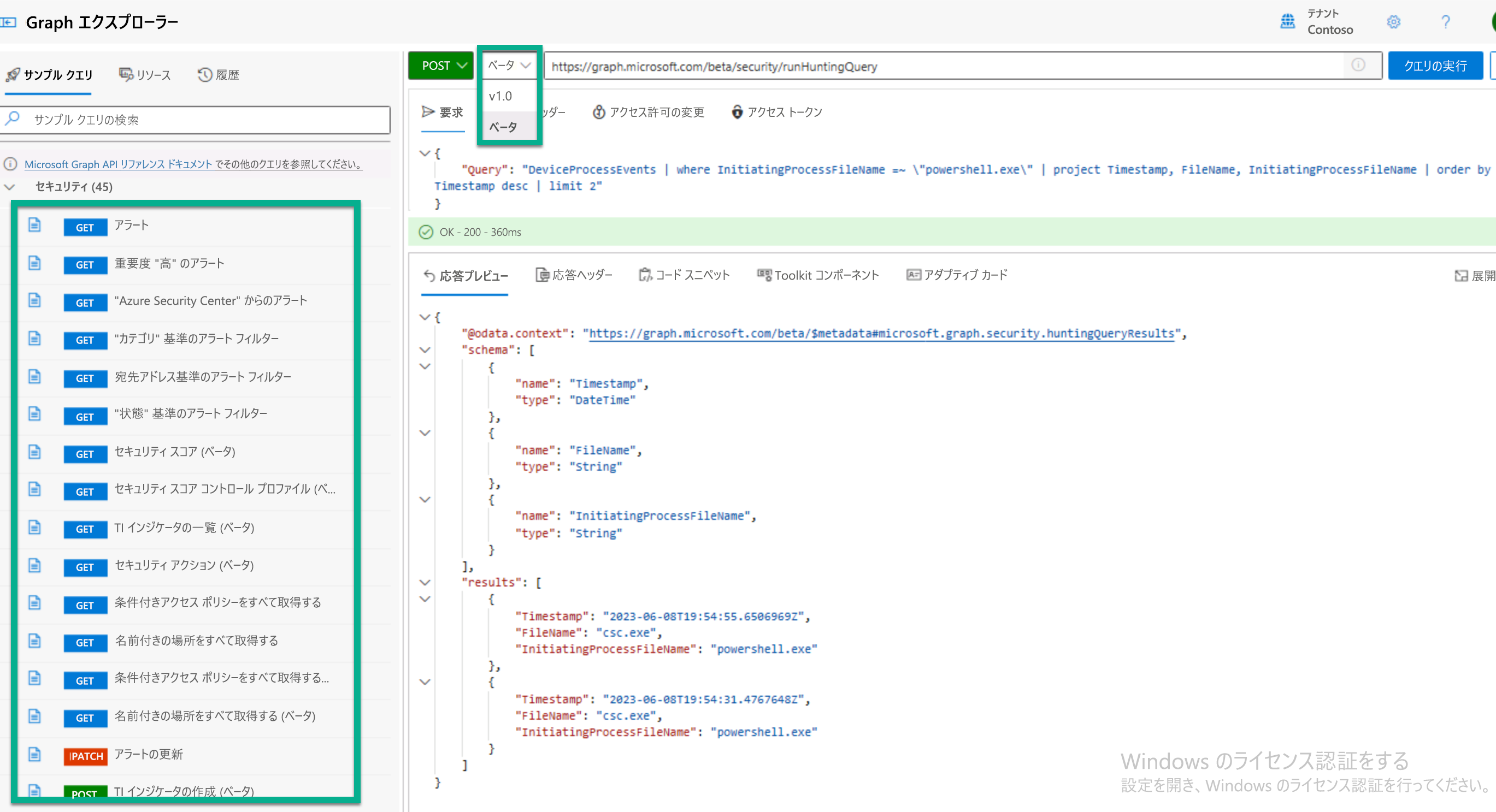This screenshot has height=812, width=1496.
Task: Collapse the セキュリティ (45) category
Action: click(x=9, y=187)
